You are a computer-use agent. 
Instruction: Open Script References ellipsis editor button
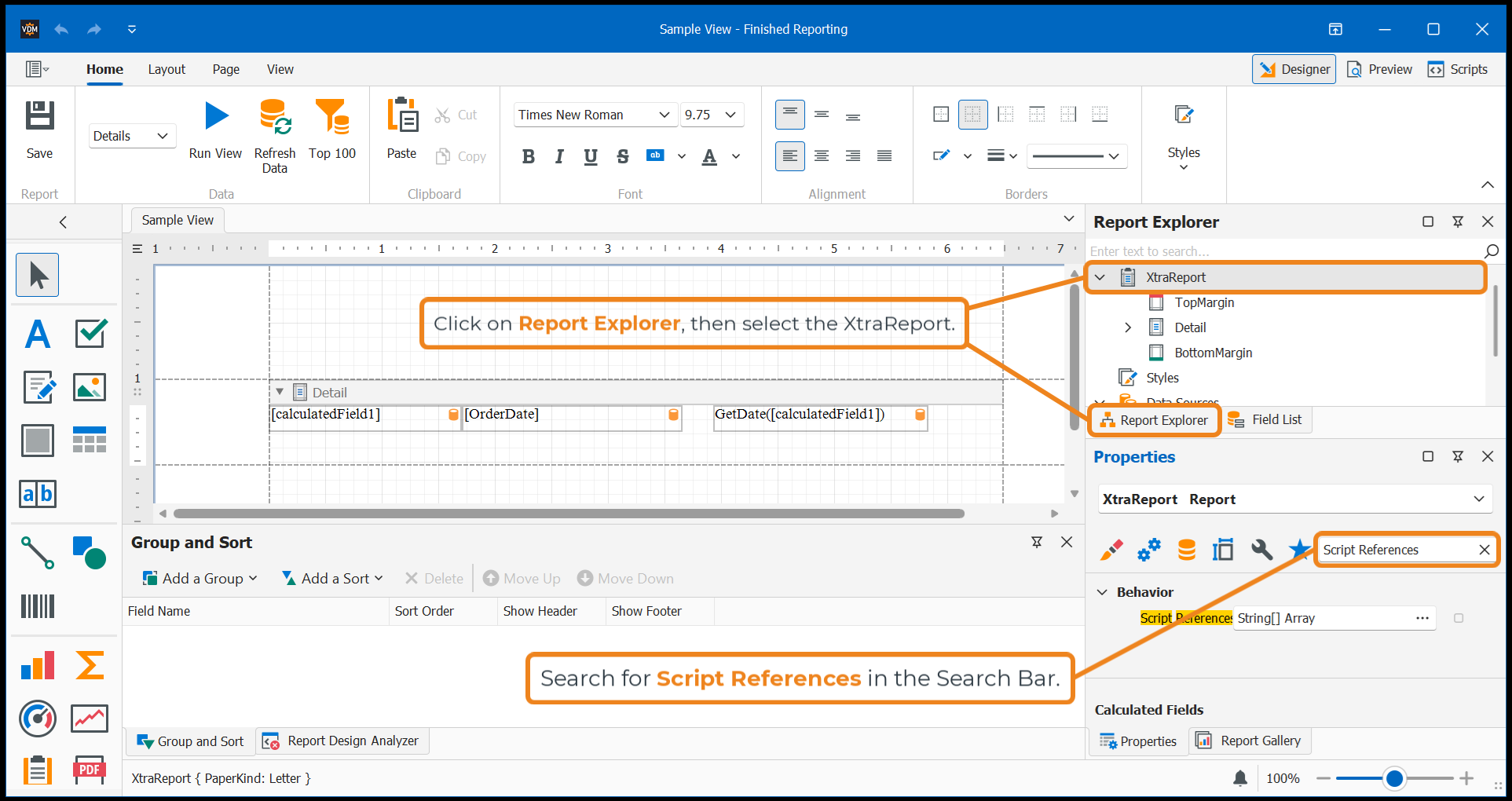coord(1422,618)
